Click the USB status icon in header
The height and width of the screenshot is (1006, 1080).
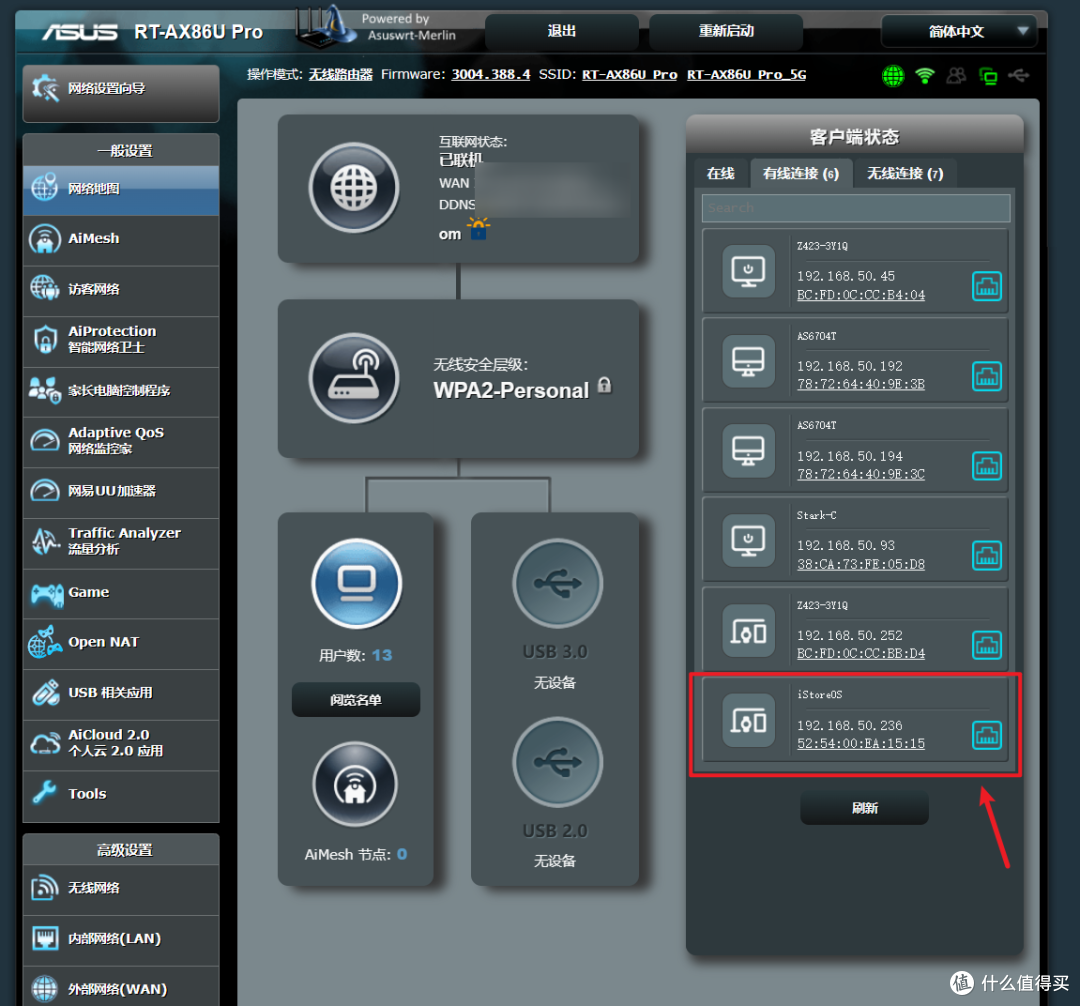click(x=1019, y=75)
